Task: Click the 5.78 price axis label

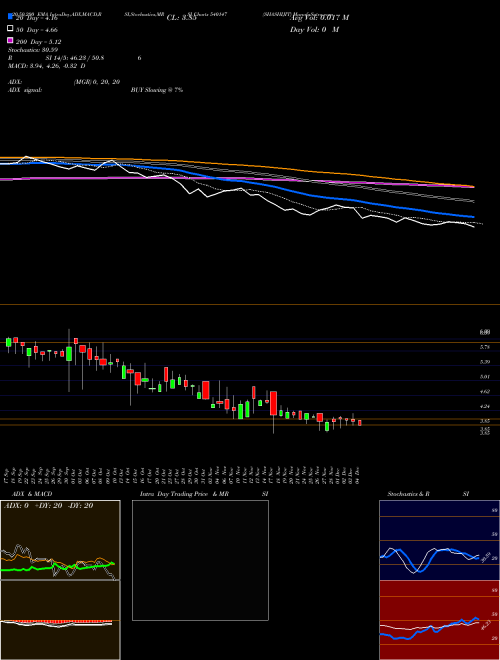Action: point(484,347)
